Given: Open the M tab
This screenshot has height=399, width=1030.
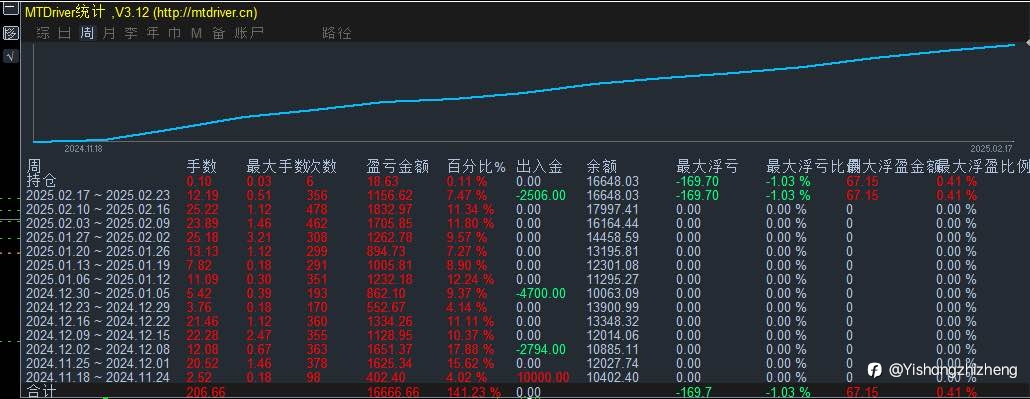Looking at the screenshot, I should click(196, 33).
